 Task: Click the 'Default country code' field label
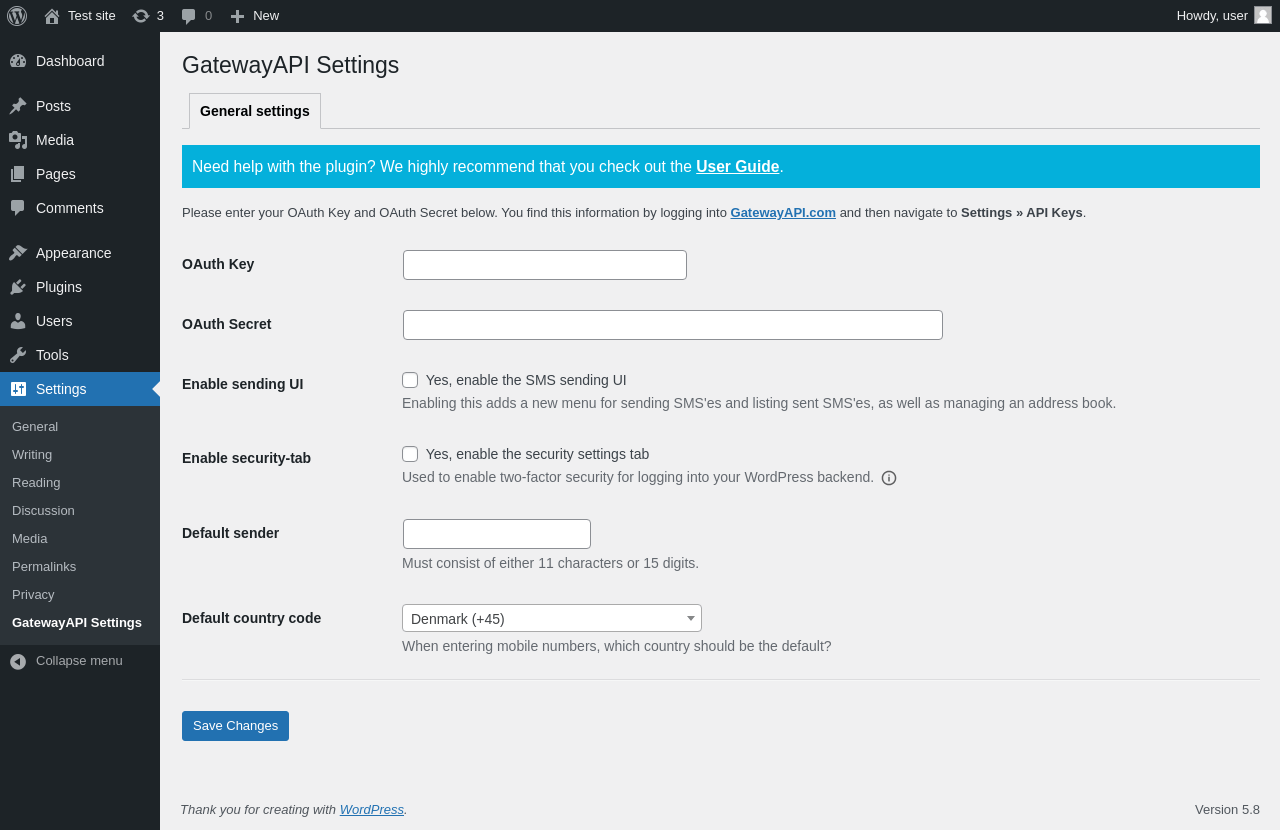[x=251, y=618]
